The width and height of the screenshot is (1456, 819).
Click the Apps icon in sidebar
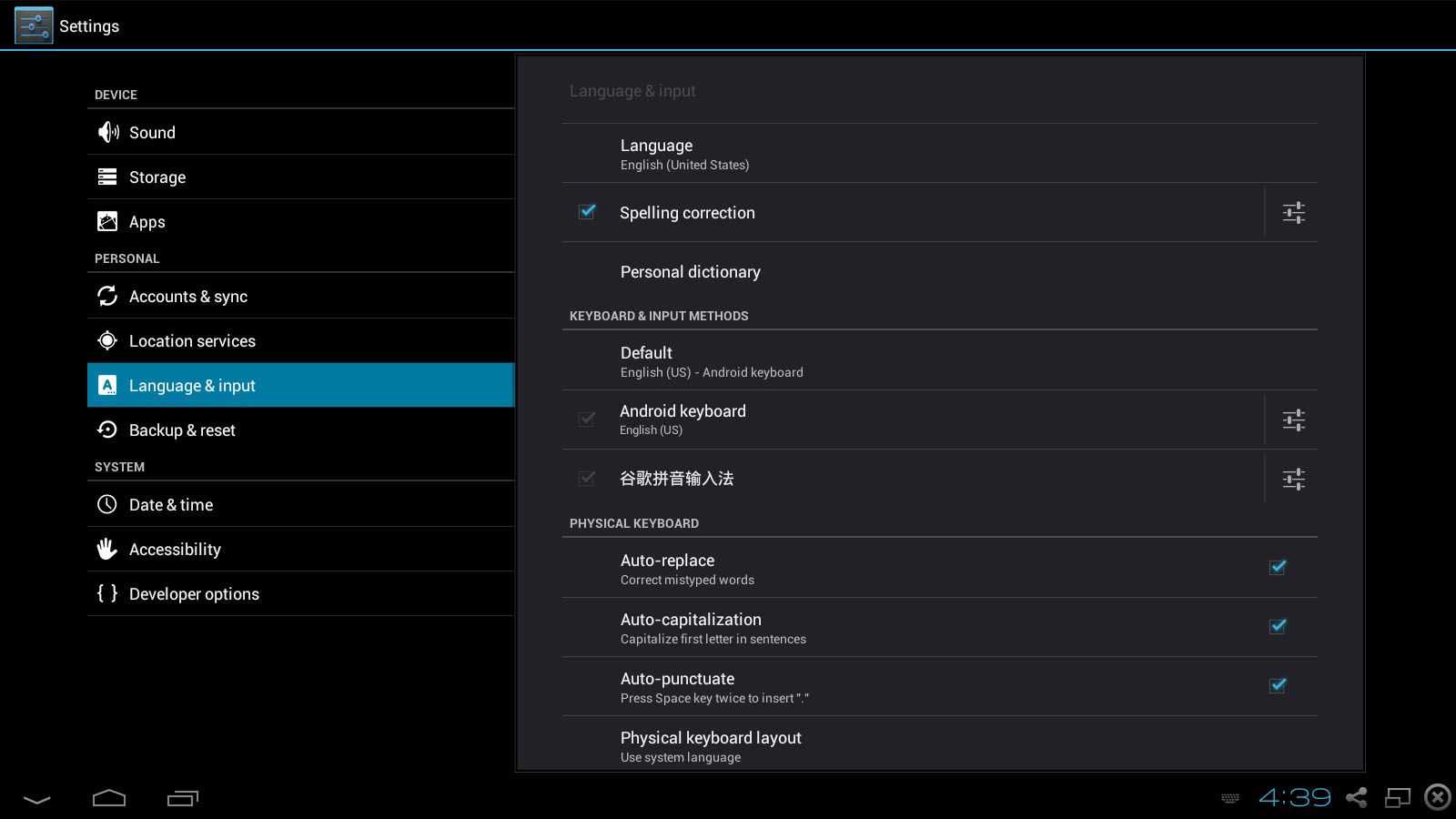pos(107,221)
